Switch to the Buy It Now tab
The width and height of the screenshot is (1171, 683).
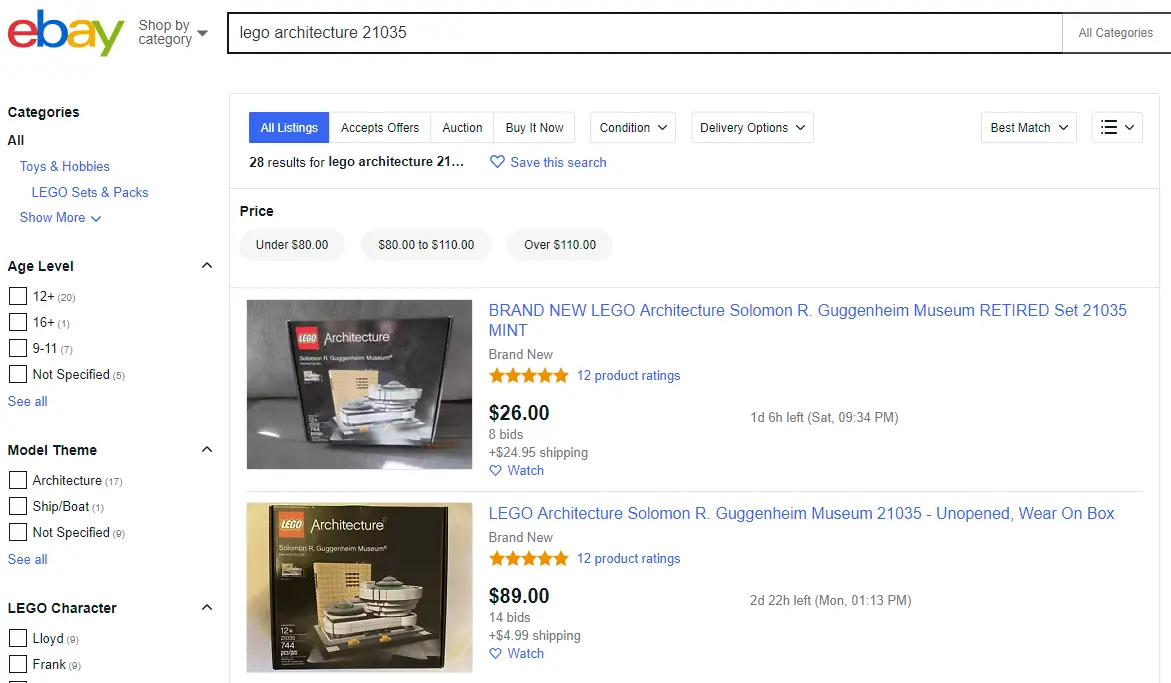click(x=534, y=127)
